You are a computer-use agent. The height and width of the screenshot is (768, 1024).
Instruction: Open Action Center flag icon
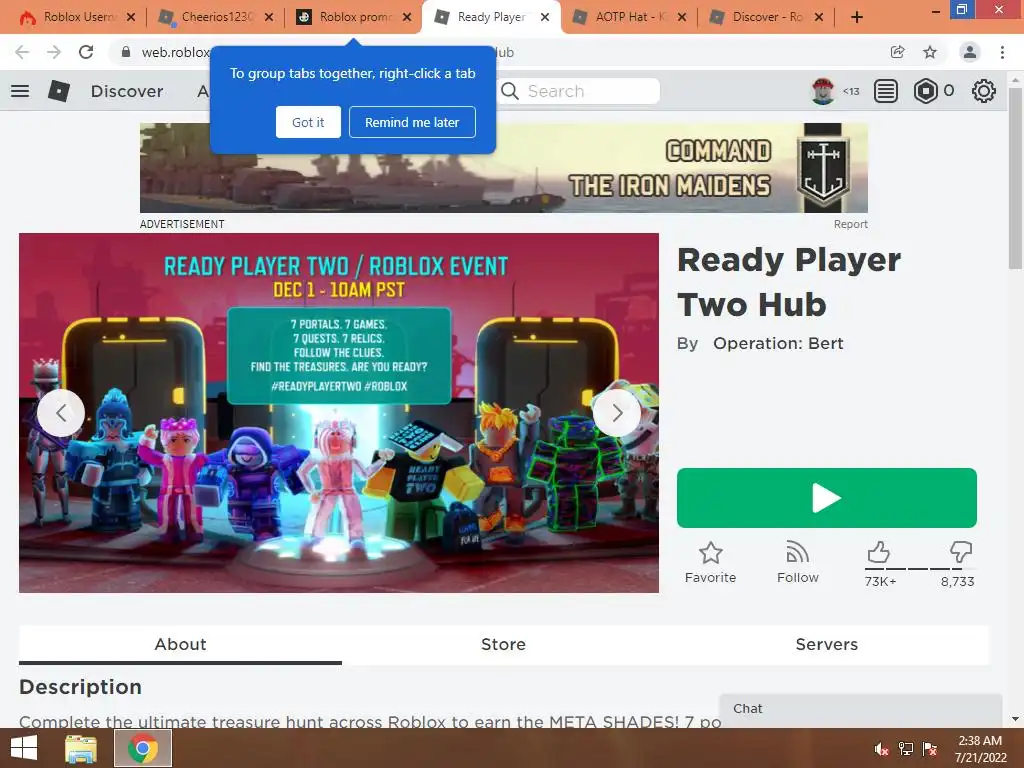coord(930,749)
